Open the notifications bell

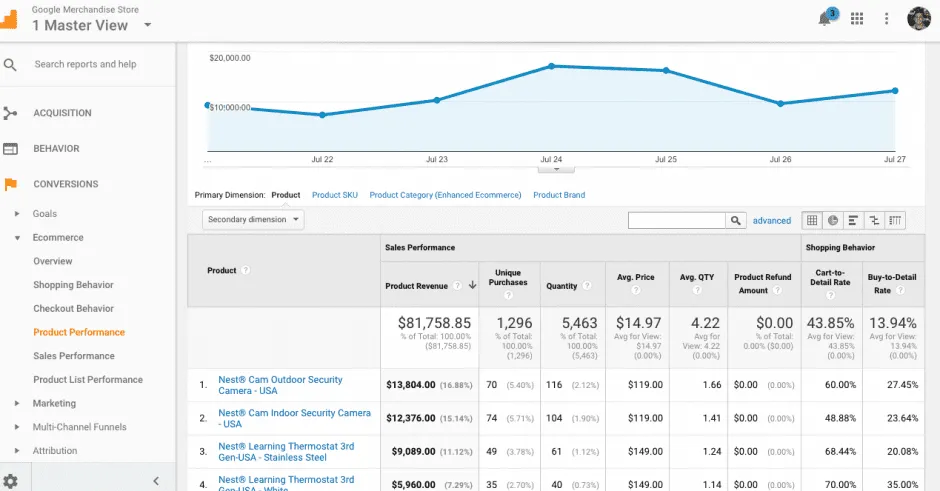[x=825, y=19]
